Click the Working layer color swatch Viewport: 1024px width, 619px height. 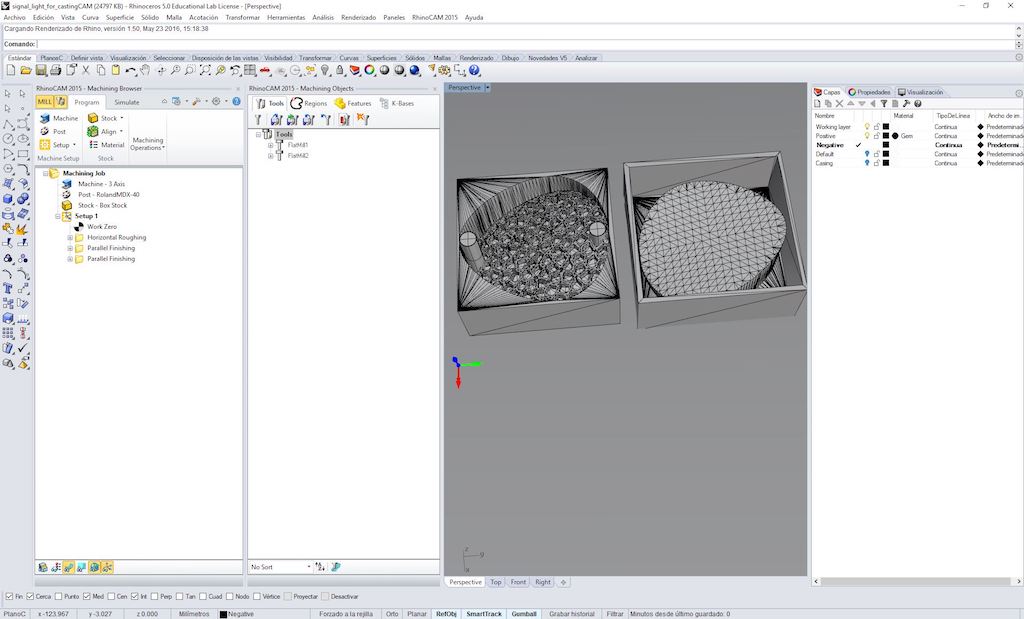click(886, 127)
